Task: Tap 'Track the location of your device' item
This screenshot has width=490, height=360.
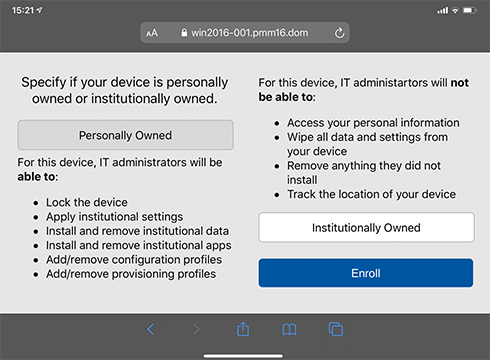Action: [x=371, y=194]
